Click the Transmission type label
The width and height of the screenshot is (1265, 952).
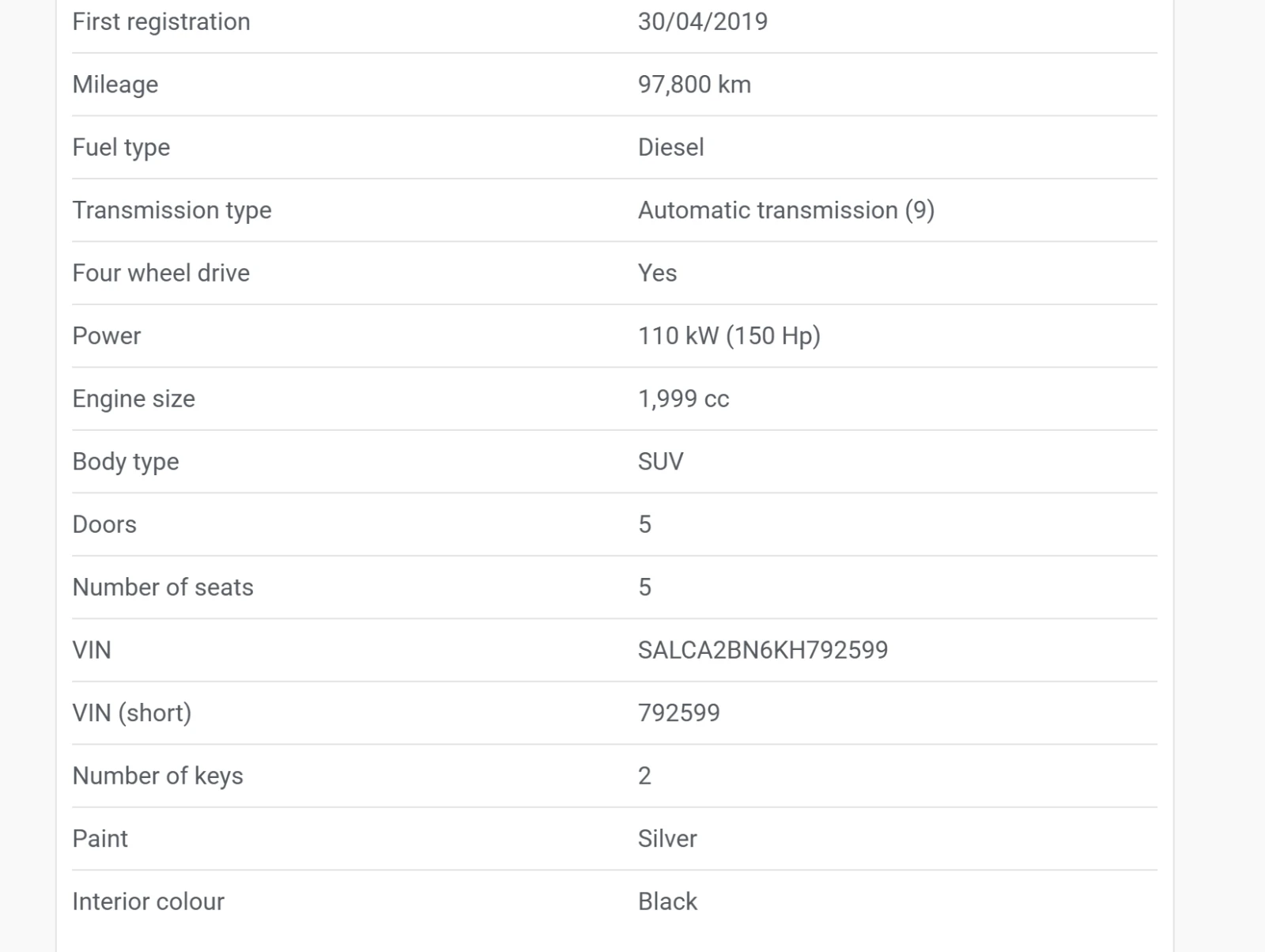coord(172,210)
